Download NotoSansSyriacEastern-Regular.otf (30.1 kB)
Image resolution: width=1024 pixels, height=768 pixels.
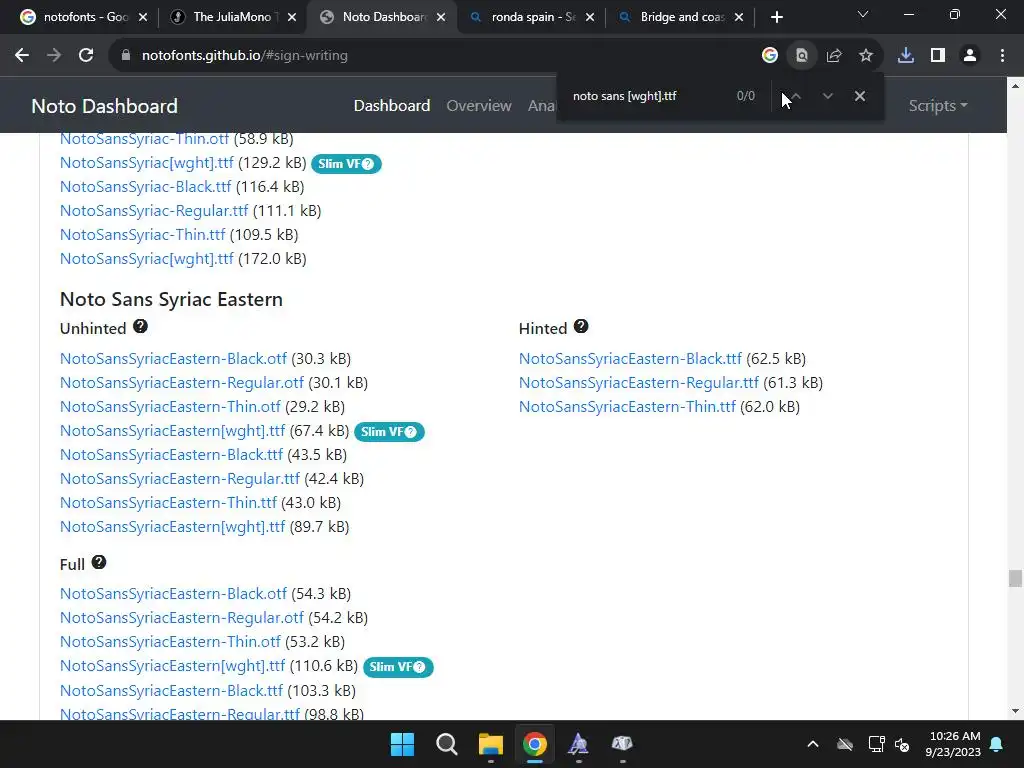tap(182, 383)
